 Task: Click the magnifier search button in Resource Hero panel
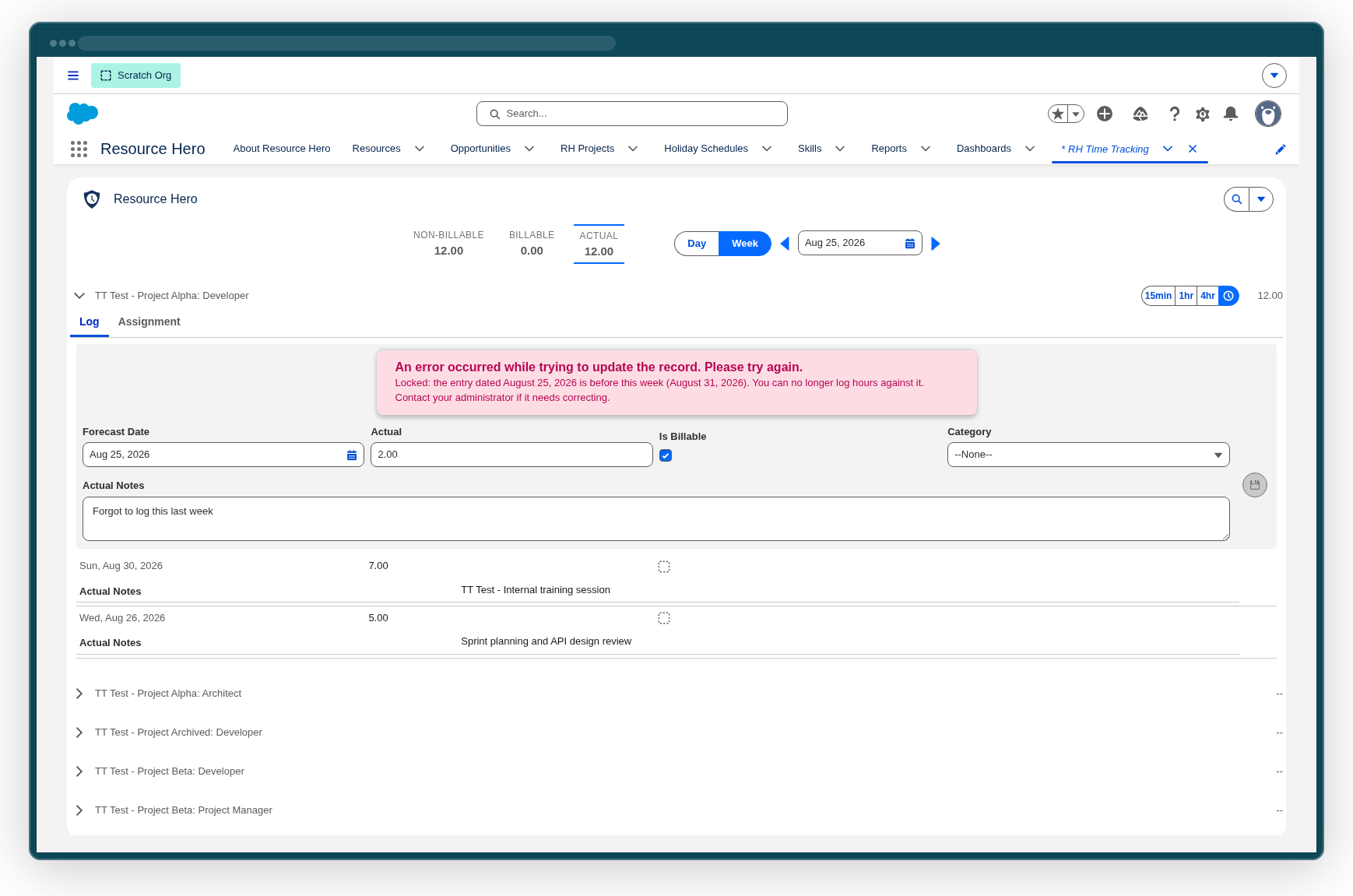pos(1237,199)
